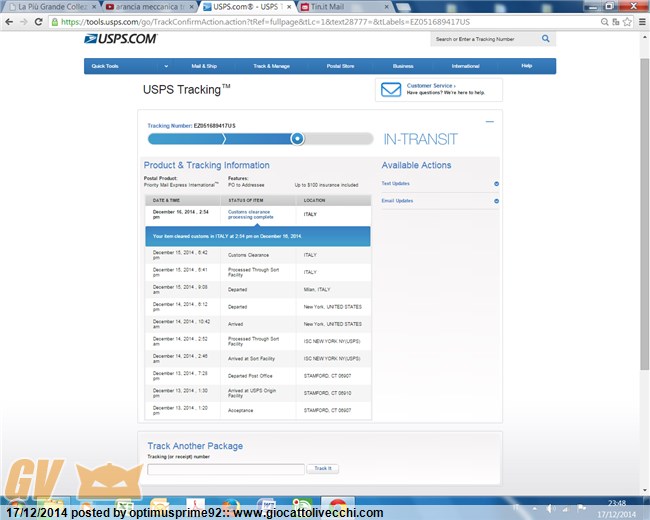Close the USPS.com tab
650x520 pixels.
[289, 7]
